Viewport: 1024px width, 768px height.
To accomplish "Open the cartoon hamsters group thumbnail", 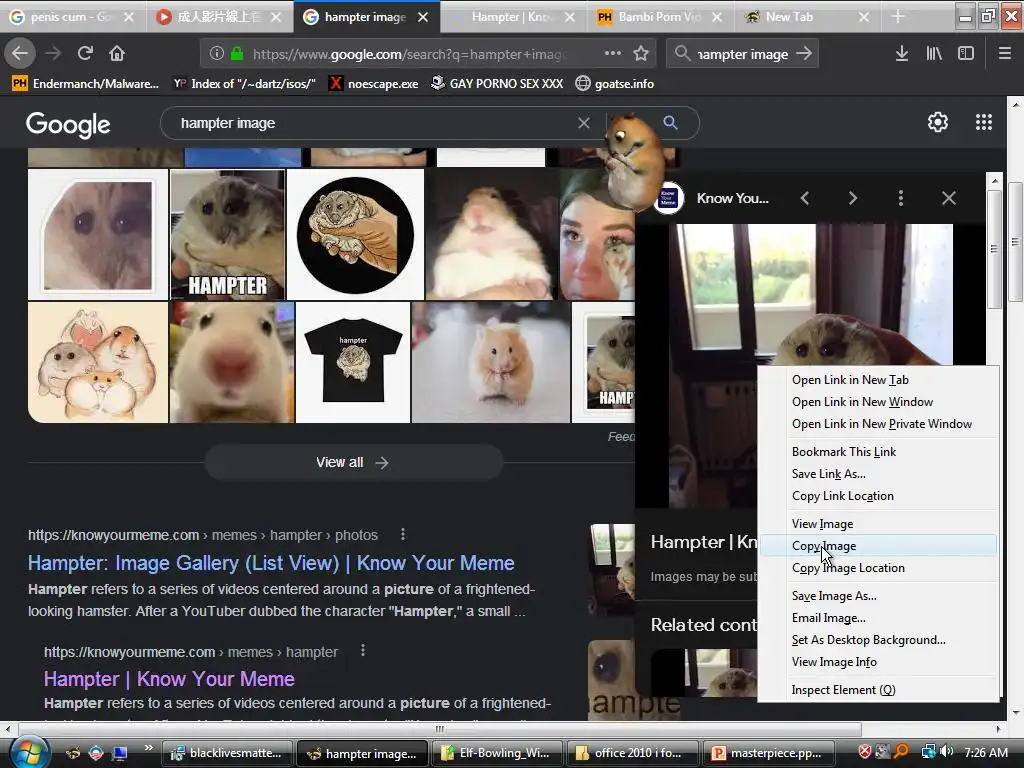I will pyautogui.click(x=98, y=362).
